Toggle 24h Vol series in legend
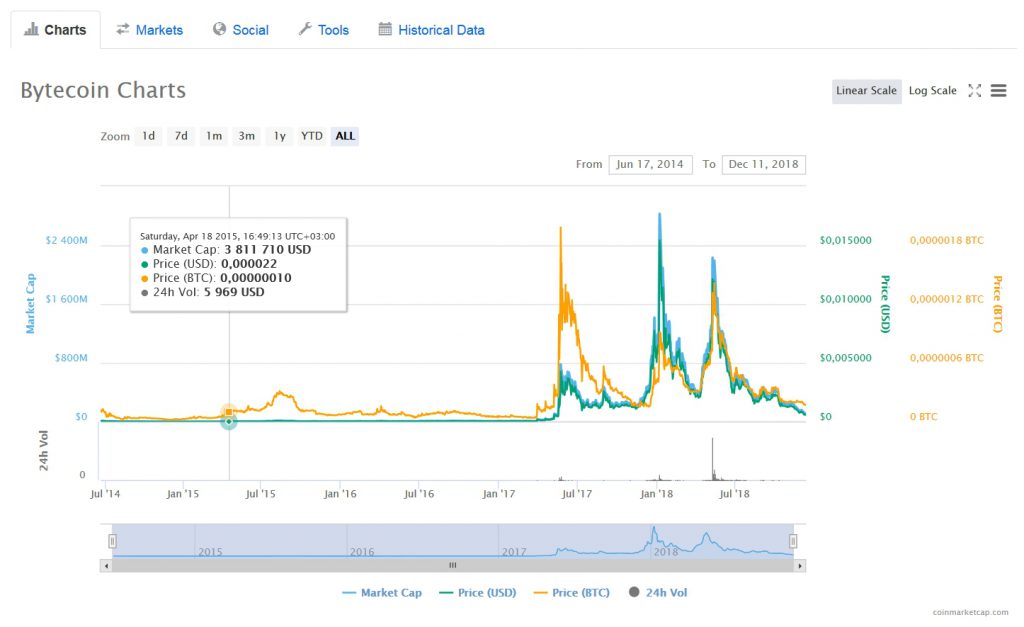This screenshot has height=627, width=1024. coord(658,592)
